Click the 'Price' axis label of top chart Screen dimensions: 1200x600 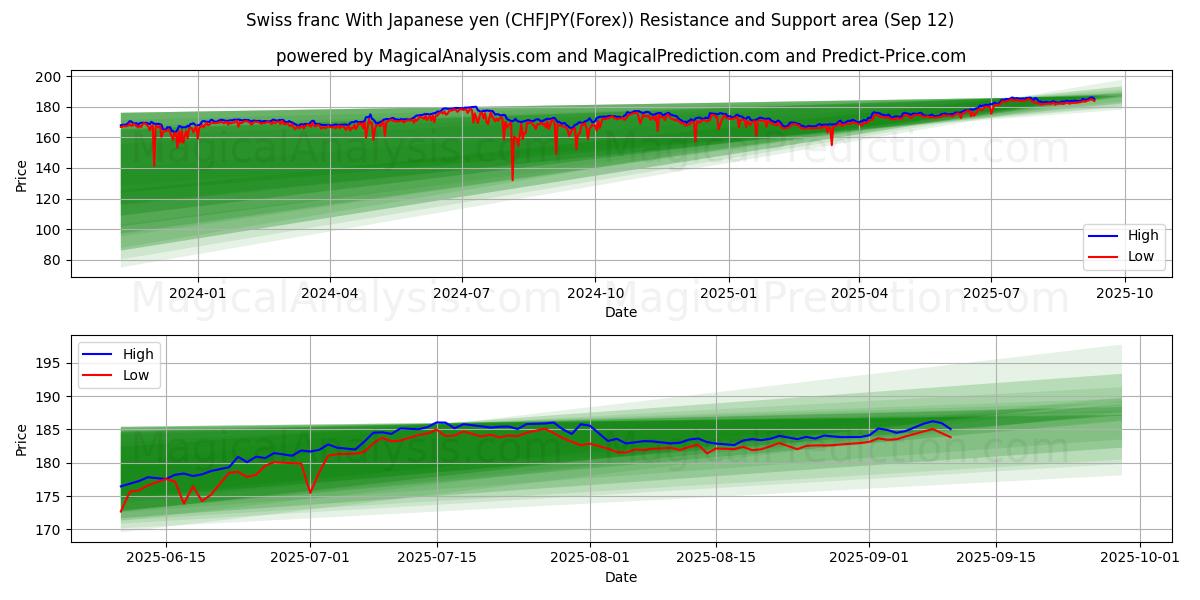[22, 176]
